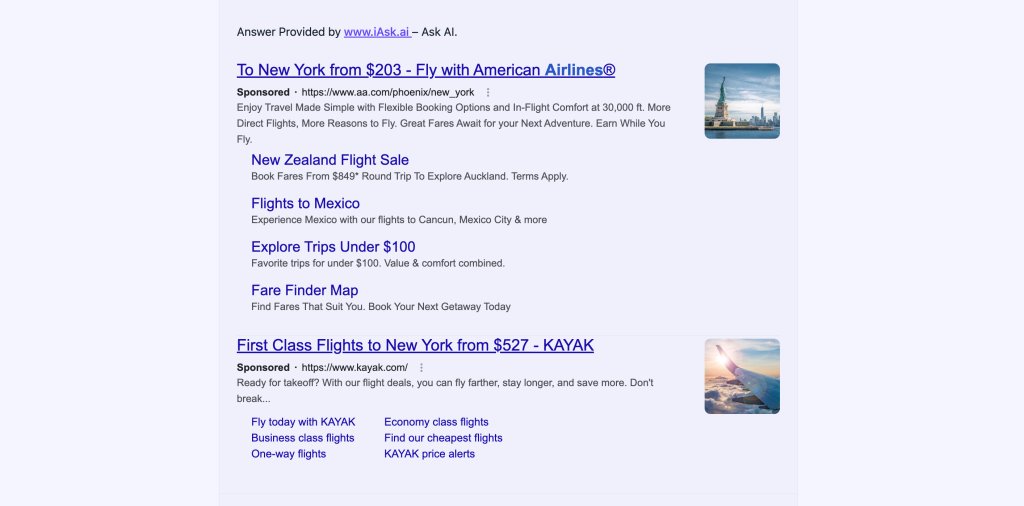
Task: Click Sponsored label on American Airlines ad
Action: (263, 93)
